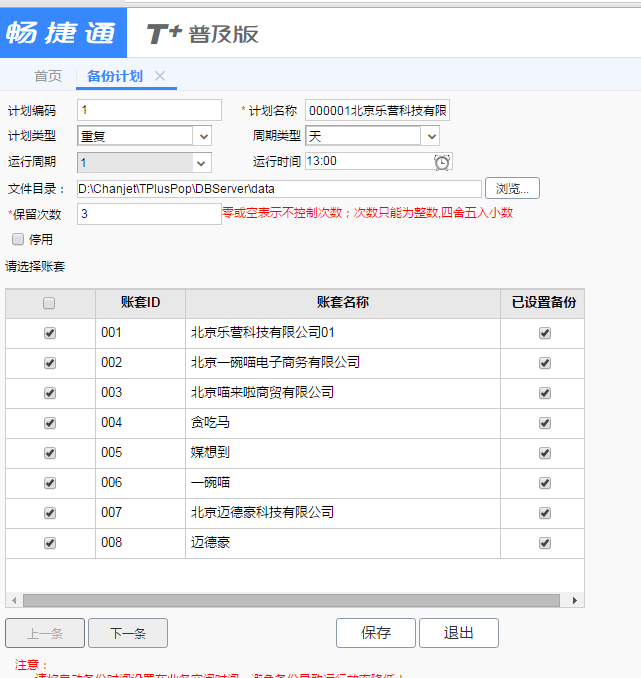
Task: Switch to the 首页 tab
Action: [48, 76]
